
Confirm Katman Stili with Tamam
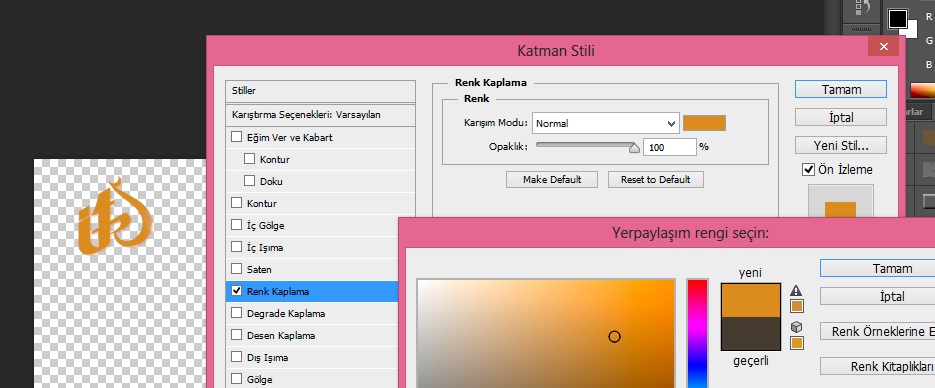tap(841, 89)
